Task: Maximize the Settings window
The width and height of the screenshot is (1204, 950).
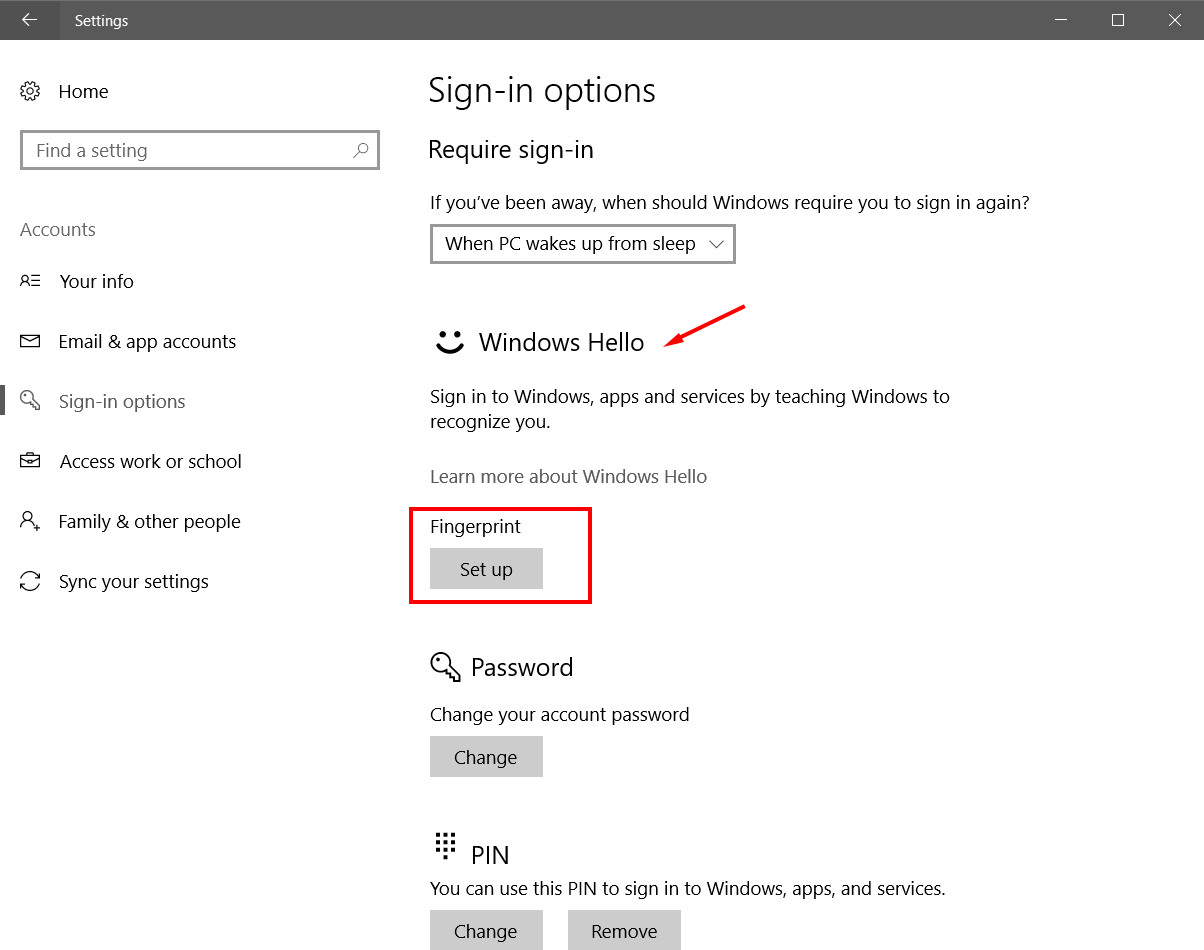Action: pos(1118,20)
